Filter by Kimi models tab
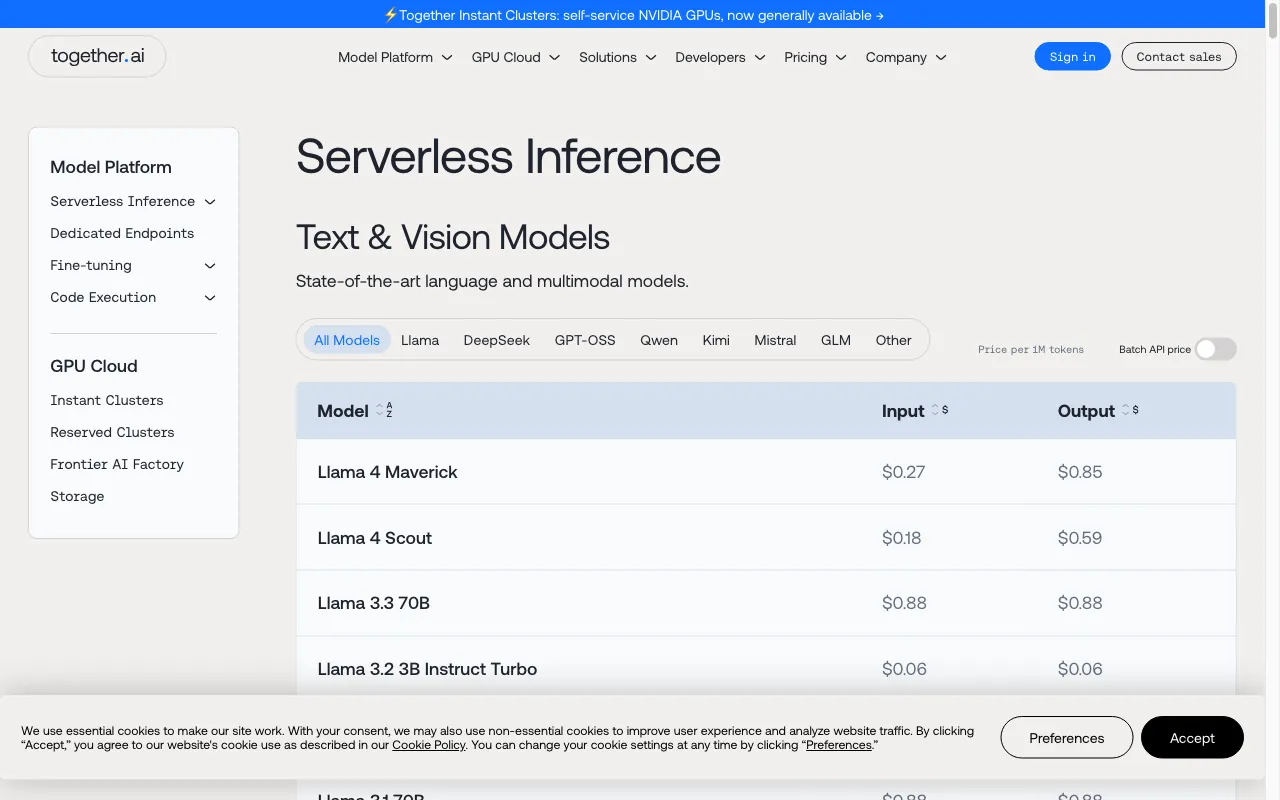The height and width of the screenshot is (800, 1280). pyautogui.click(x=716, y=340)
